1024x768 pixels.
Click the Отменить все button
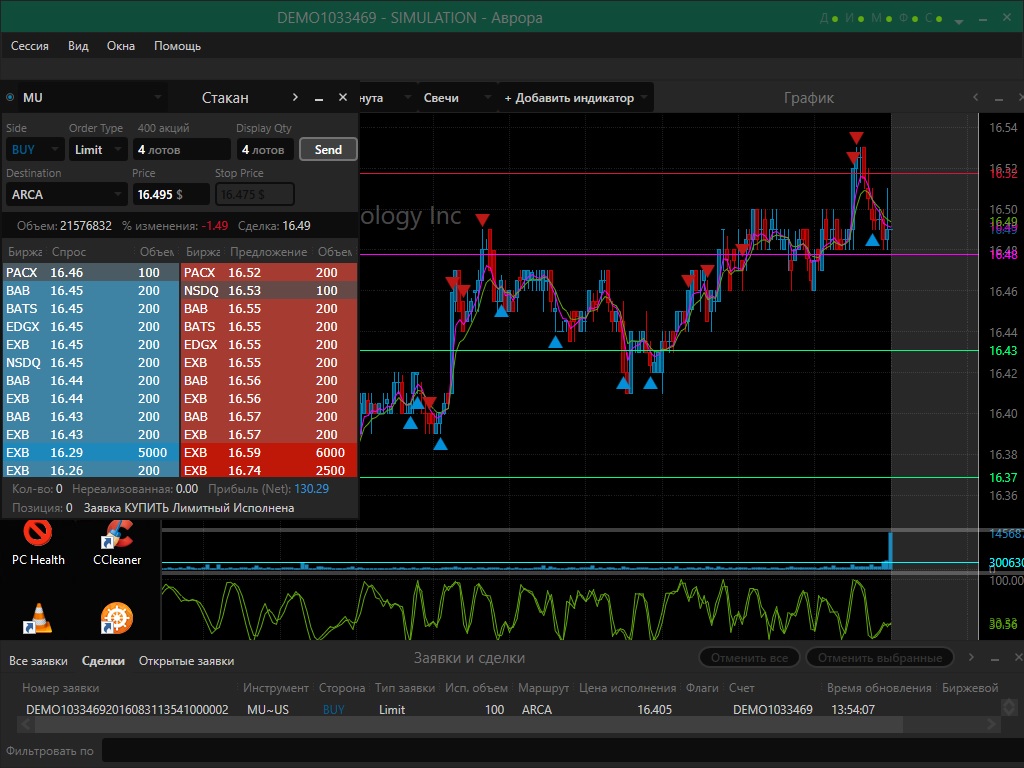click(x=749, y=658)
